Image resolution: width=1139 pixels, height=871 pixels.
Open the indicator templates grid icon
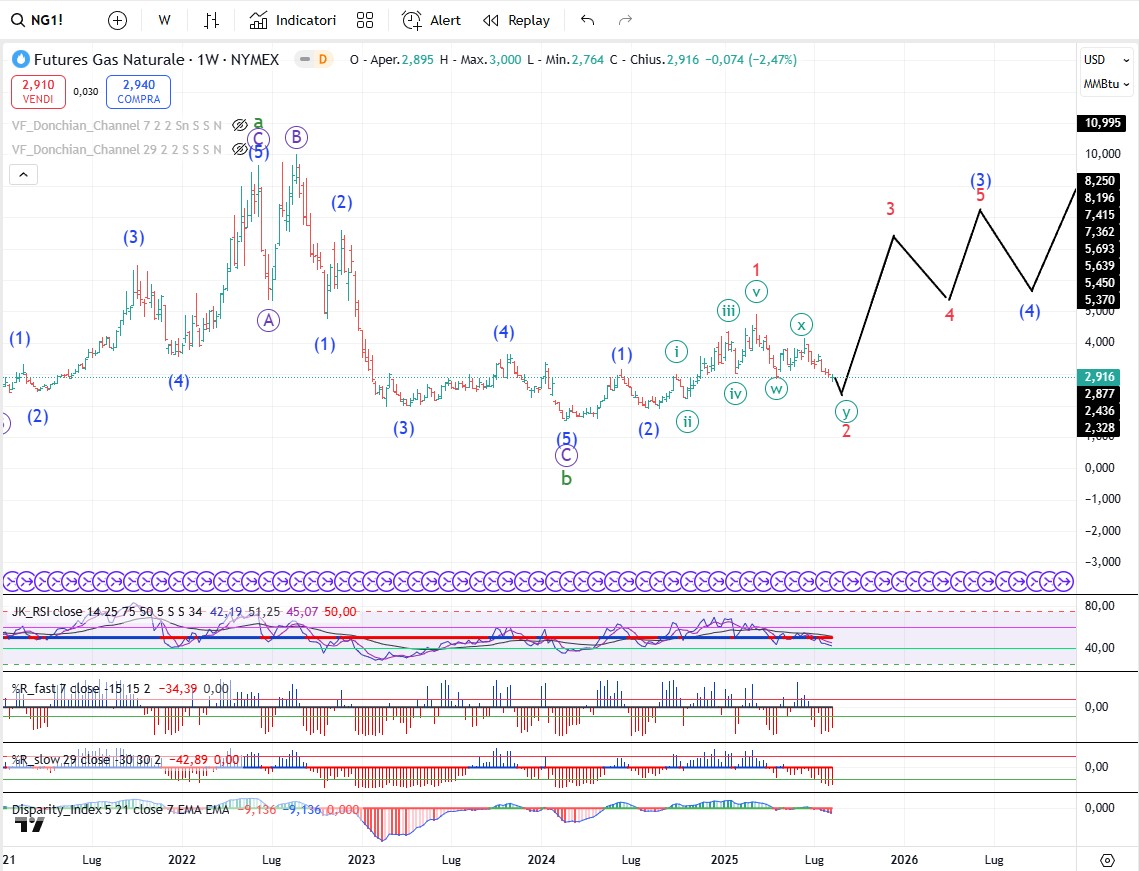click(x=365, y=20)
